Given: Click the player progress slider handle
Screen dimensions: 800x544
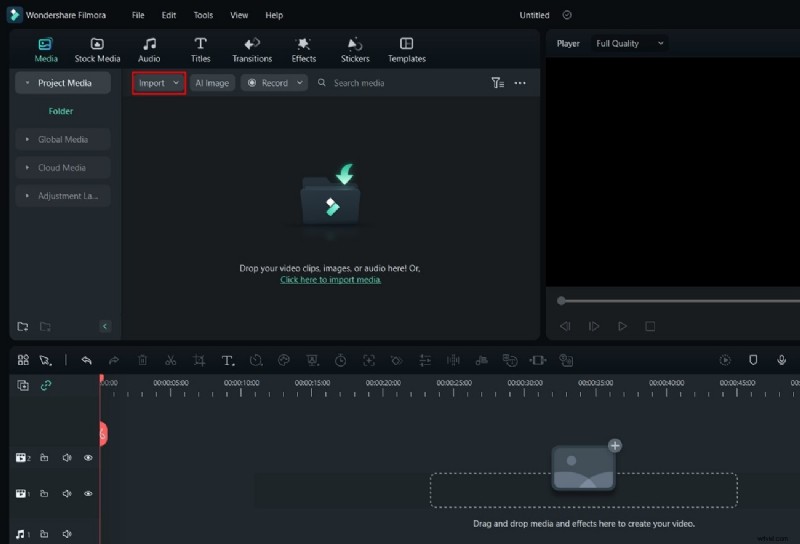Looking at the screenshot, I should [561, 301].
